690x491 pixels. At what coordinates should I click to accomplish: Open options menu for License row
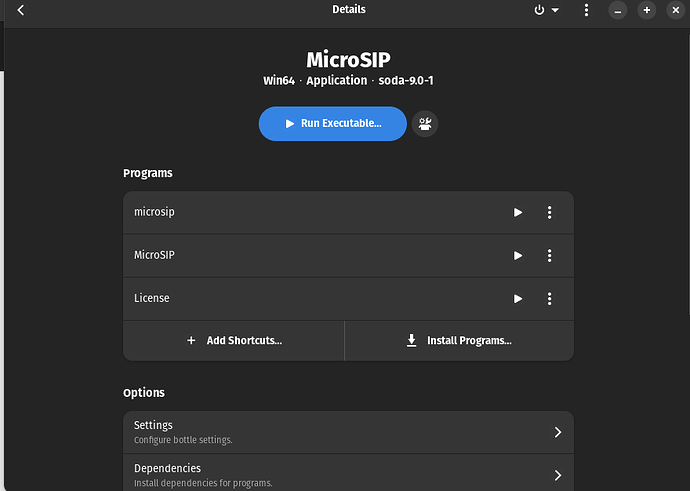coord(549,299)
